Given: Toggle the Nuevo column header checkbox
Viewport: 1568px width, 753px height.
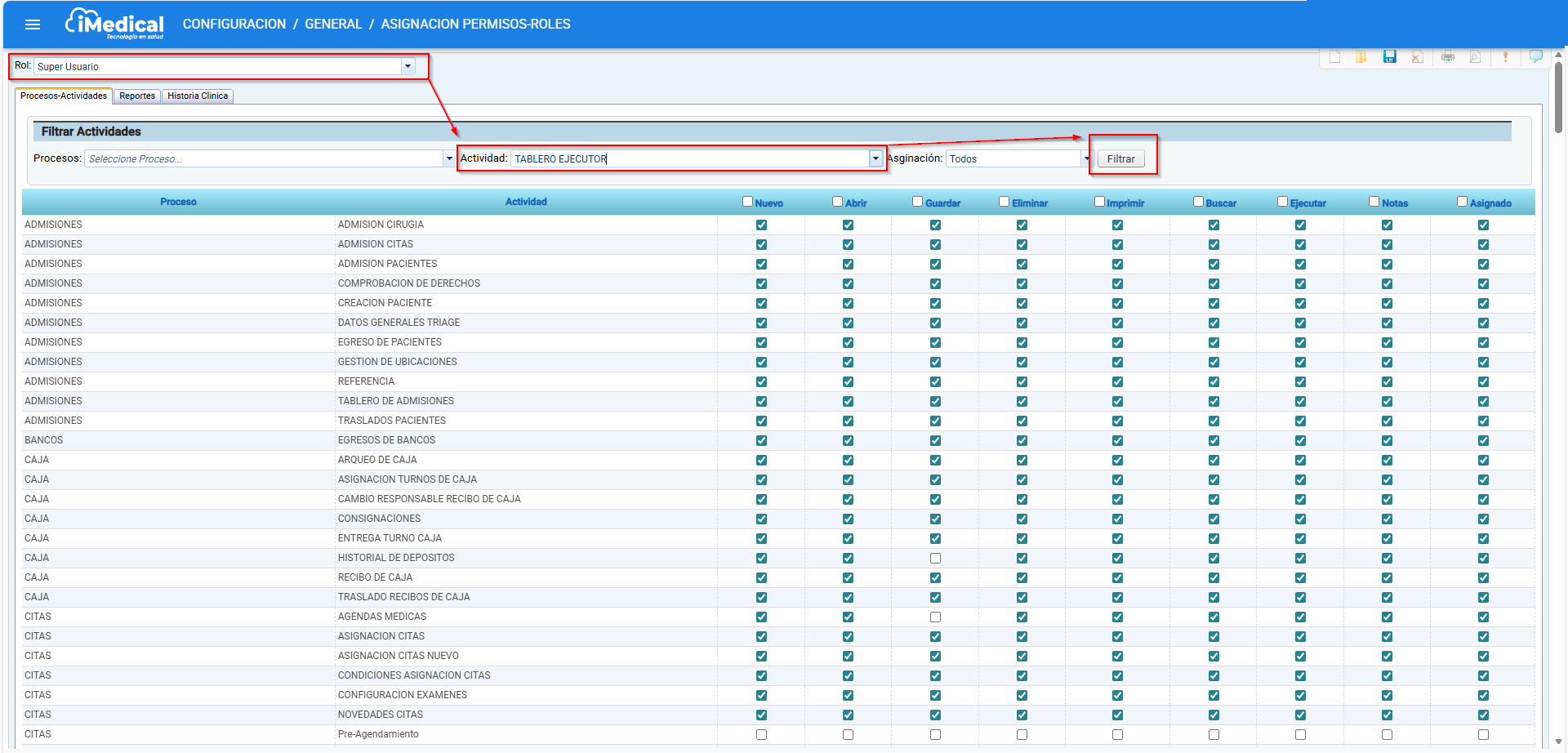Looking at the screenshot, I should 747,202.
